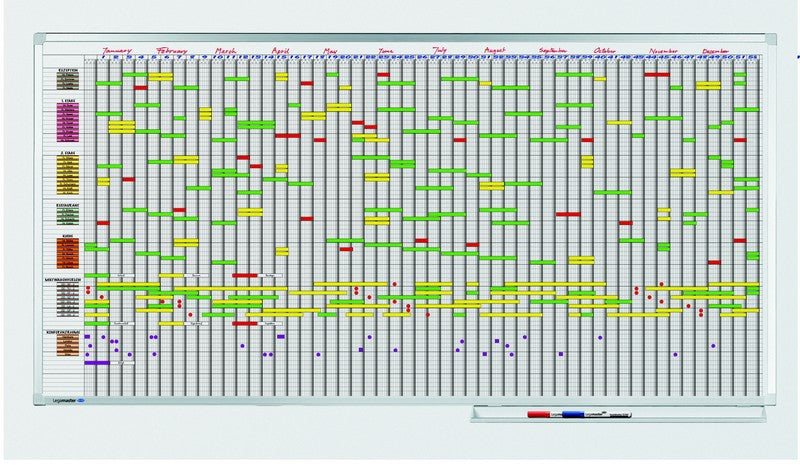This screenshot has height=465, width=800.
Task: Click the March month heading
Action: [227, 49]
